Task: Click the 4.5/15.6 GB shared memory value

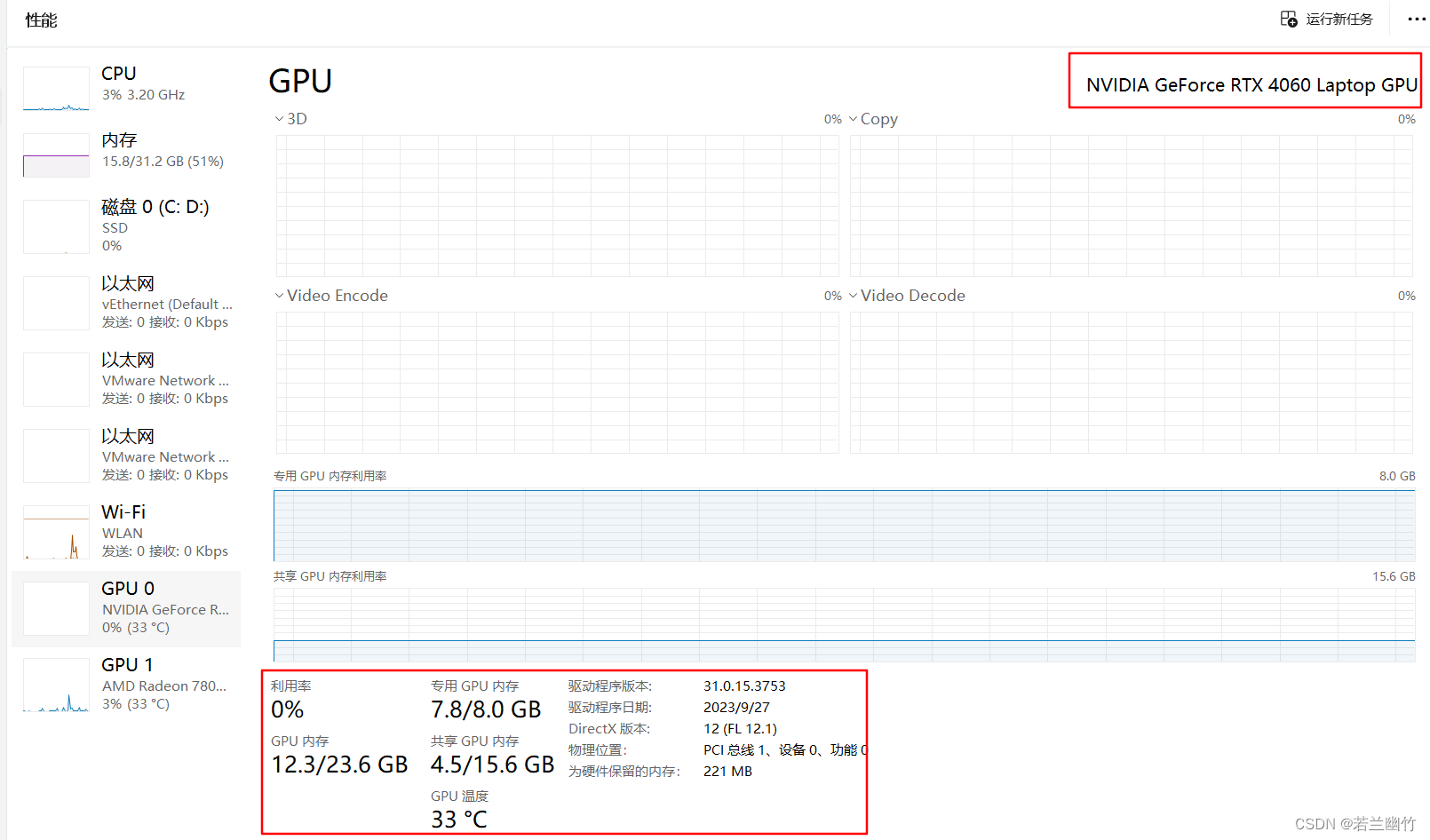Action: click(493, 765)
